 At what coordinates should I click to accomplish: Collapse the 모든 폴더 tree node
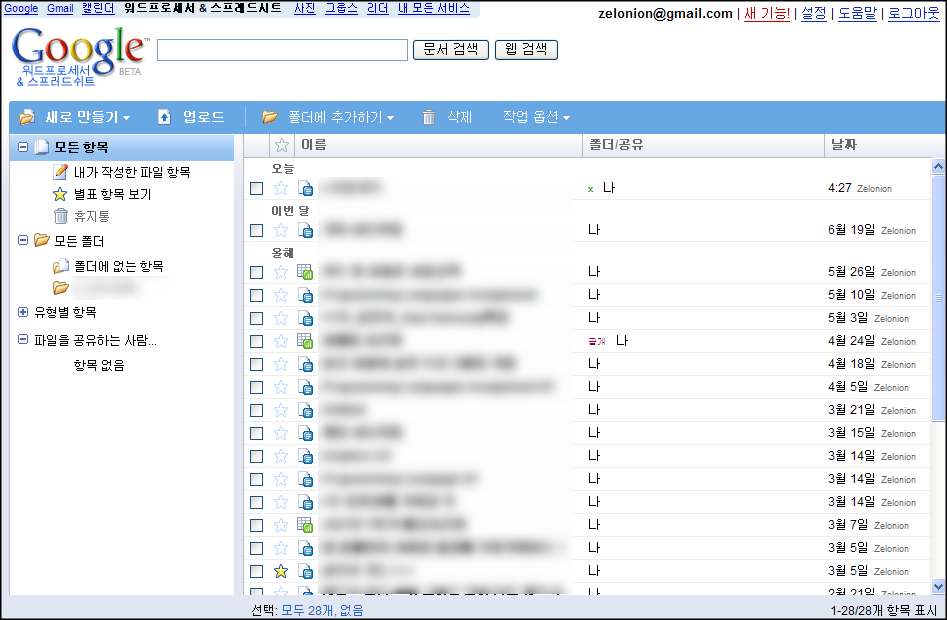[23, 240]
